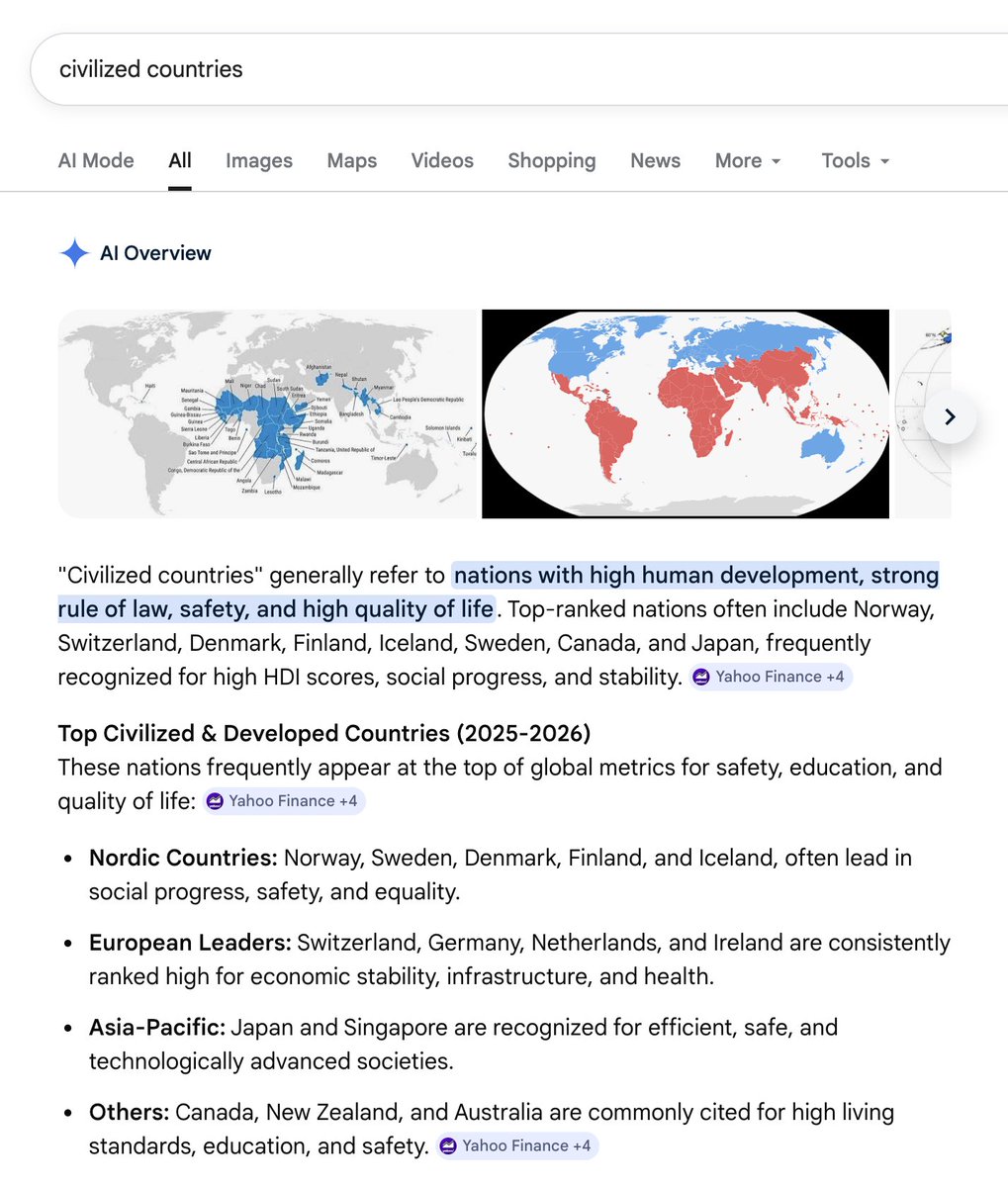Click the highlighted text about high human development
1008x1187 pixels.
[x=499, y=592]
